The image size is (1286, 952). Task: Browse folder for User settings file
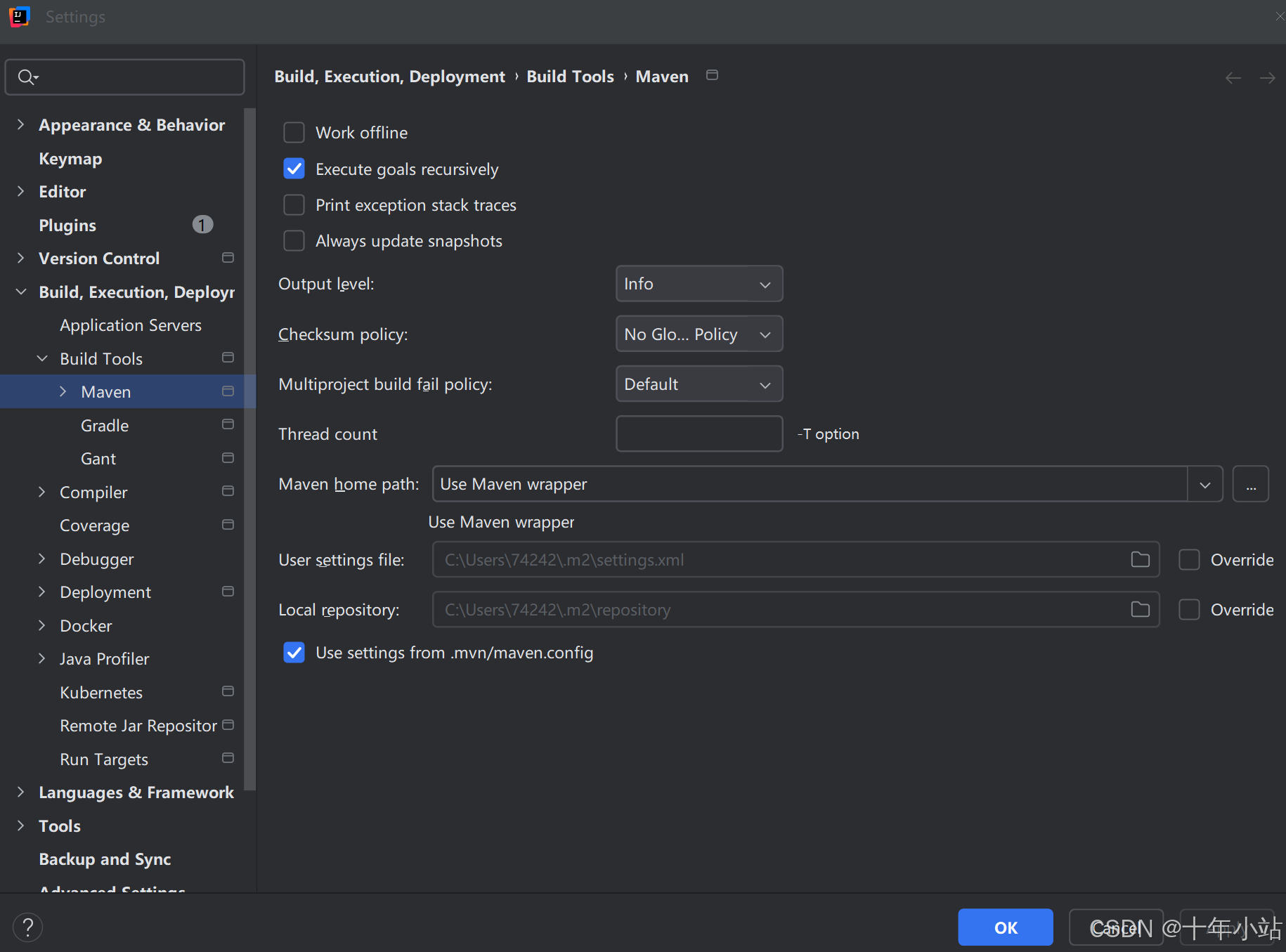pos(1140,559)
